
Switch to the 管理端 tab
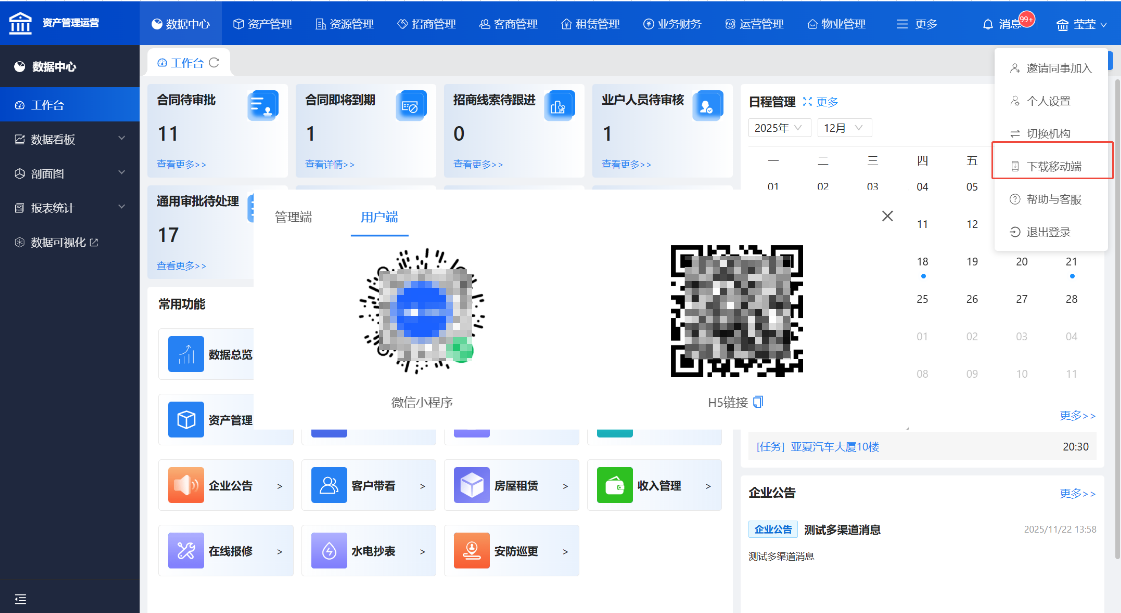click(x=294, y=217)
